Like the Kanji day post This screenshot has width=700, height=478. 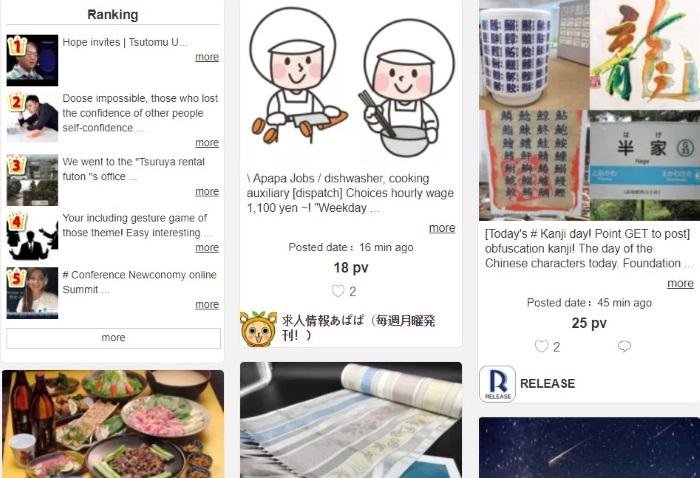(x=541, y=346)
